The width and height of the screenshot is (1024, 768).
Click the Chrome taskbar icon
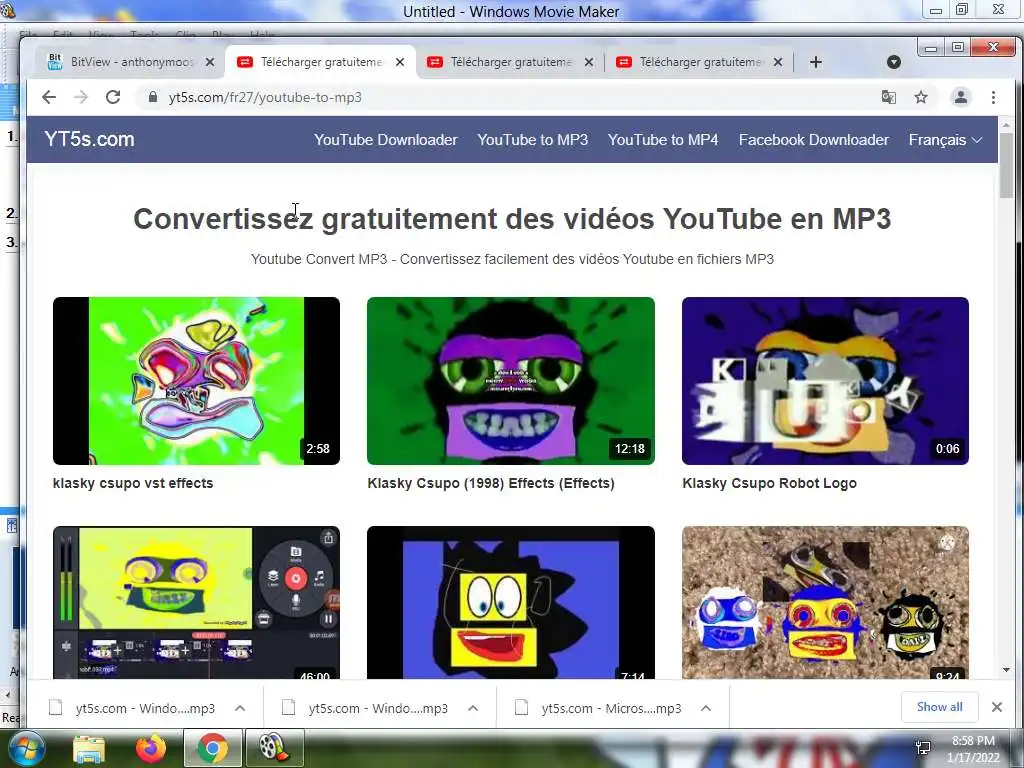click(213, 748)
